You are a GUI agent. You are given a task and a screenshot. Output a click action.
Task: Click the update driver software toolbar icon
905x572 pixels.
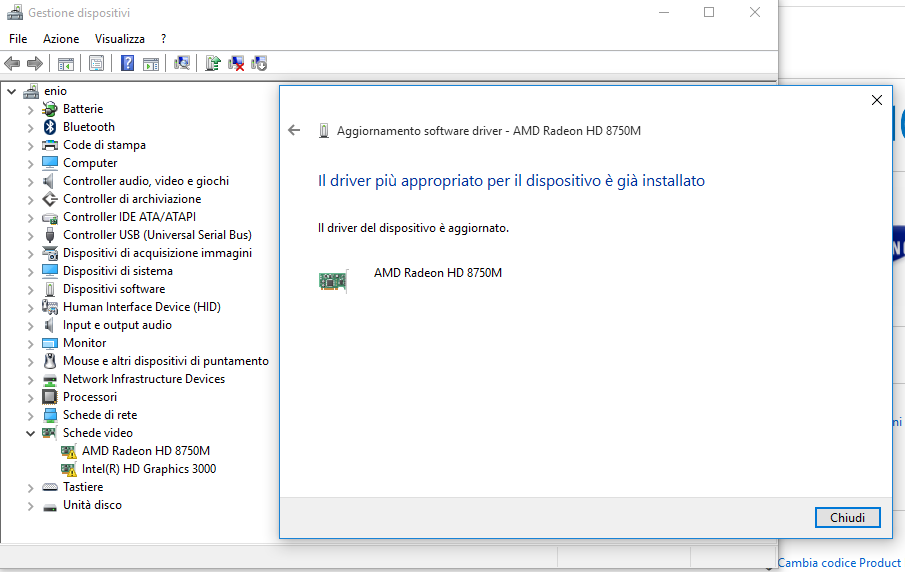coord(212,63)
